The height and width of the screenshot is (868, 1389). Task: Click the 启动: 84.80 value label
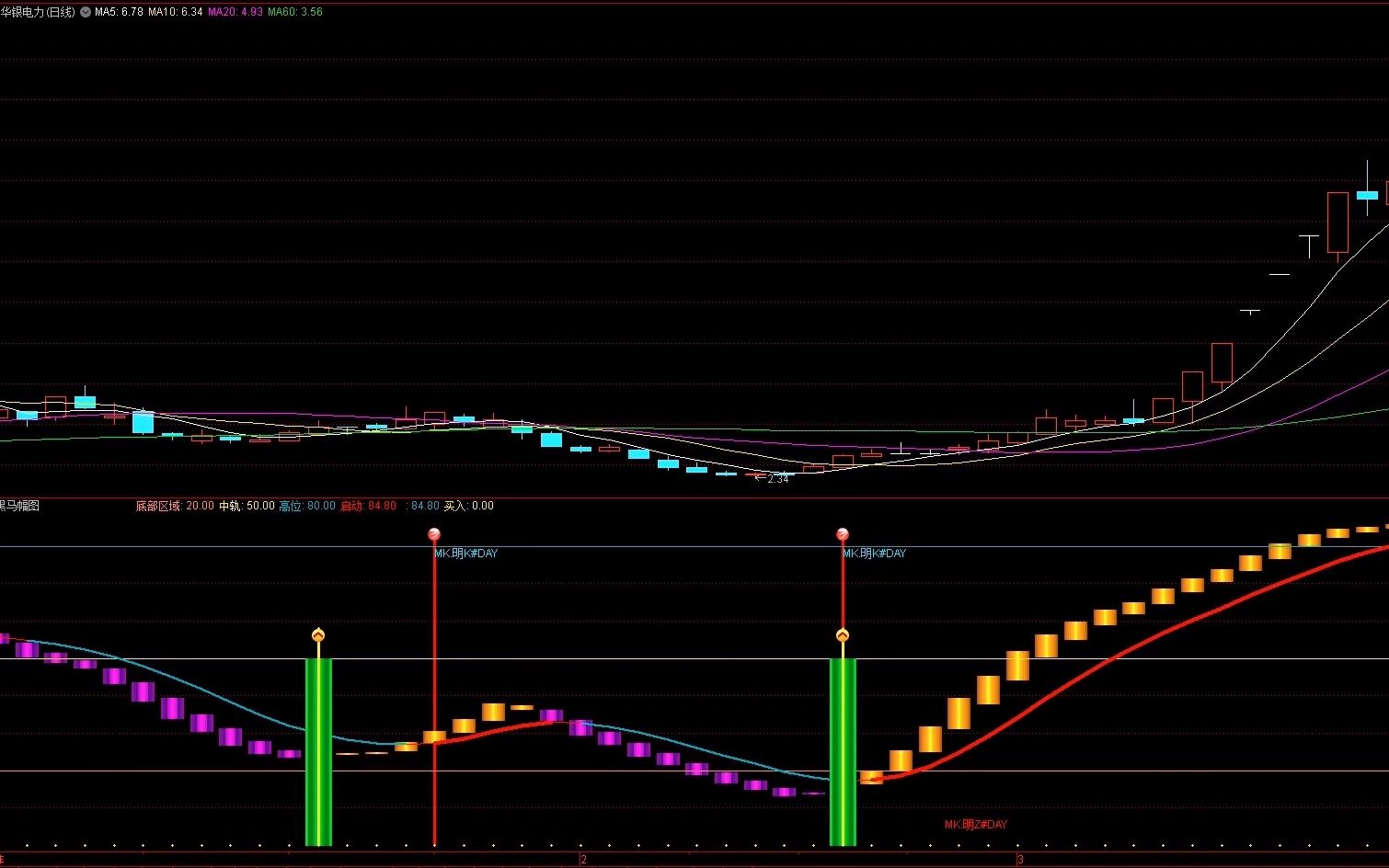point(369,506)
